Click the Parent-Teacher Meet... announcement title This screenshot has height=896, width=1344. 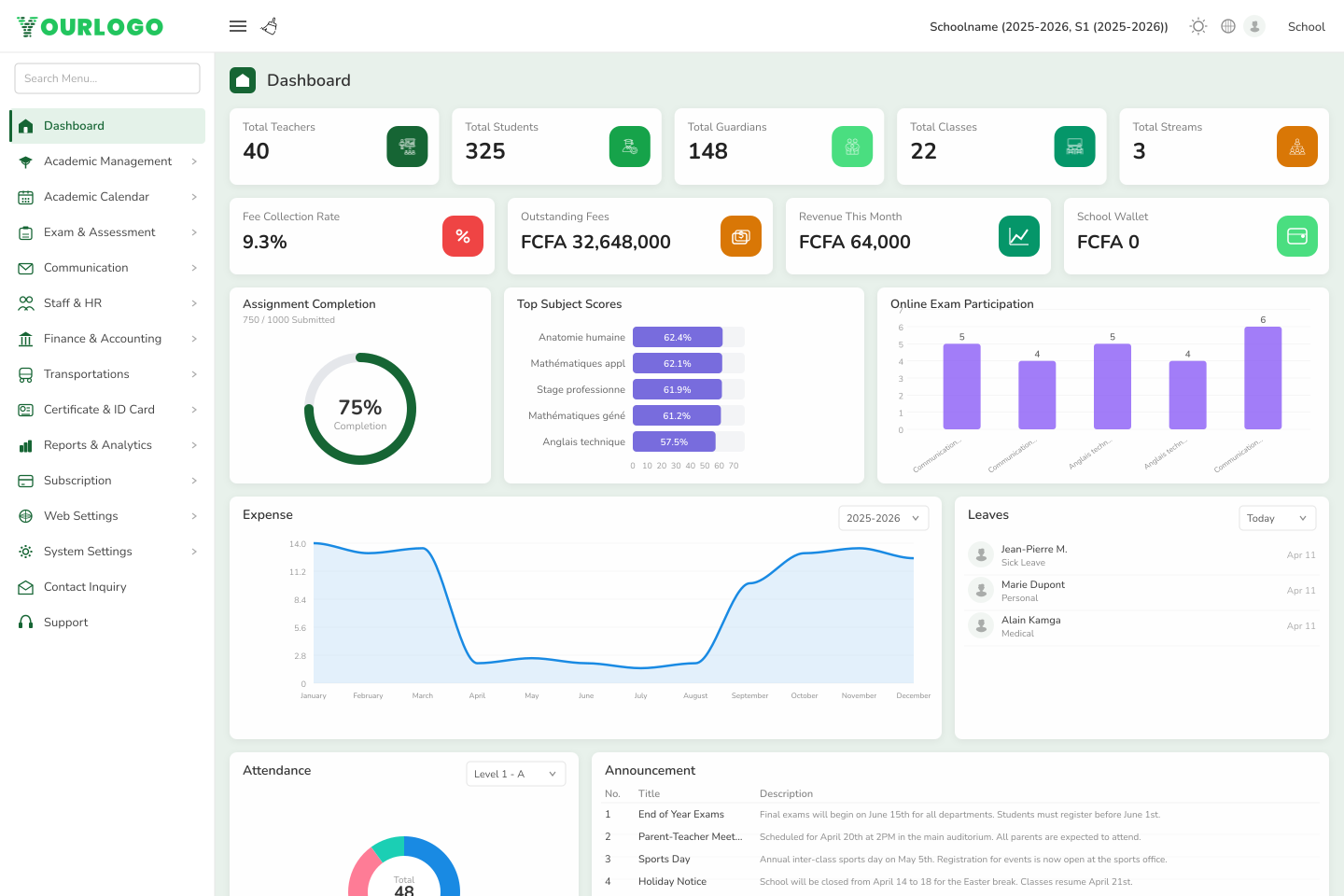coord(691,837)
